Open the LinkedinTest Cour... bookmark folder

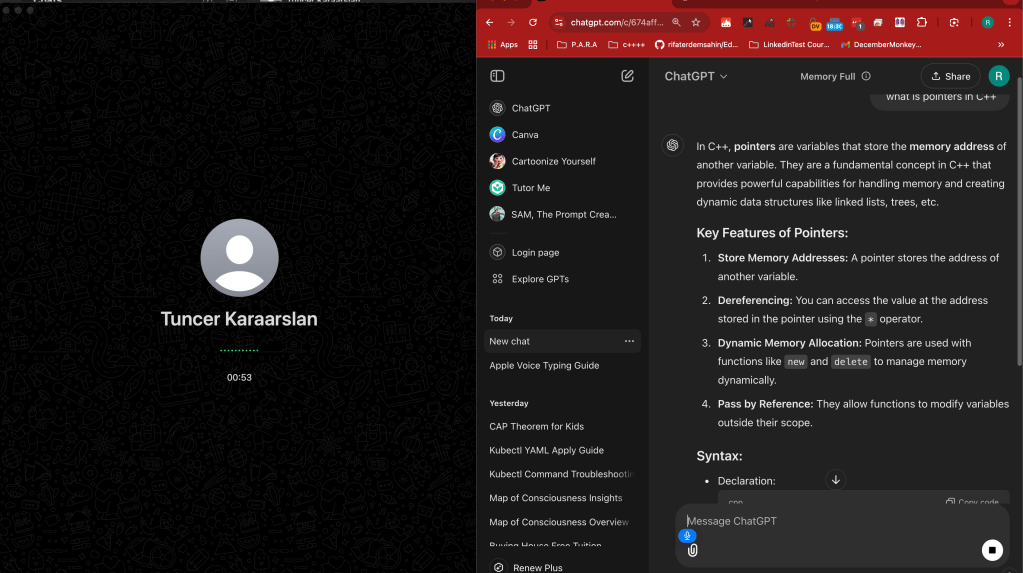click(789, 44)
